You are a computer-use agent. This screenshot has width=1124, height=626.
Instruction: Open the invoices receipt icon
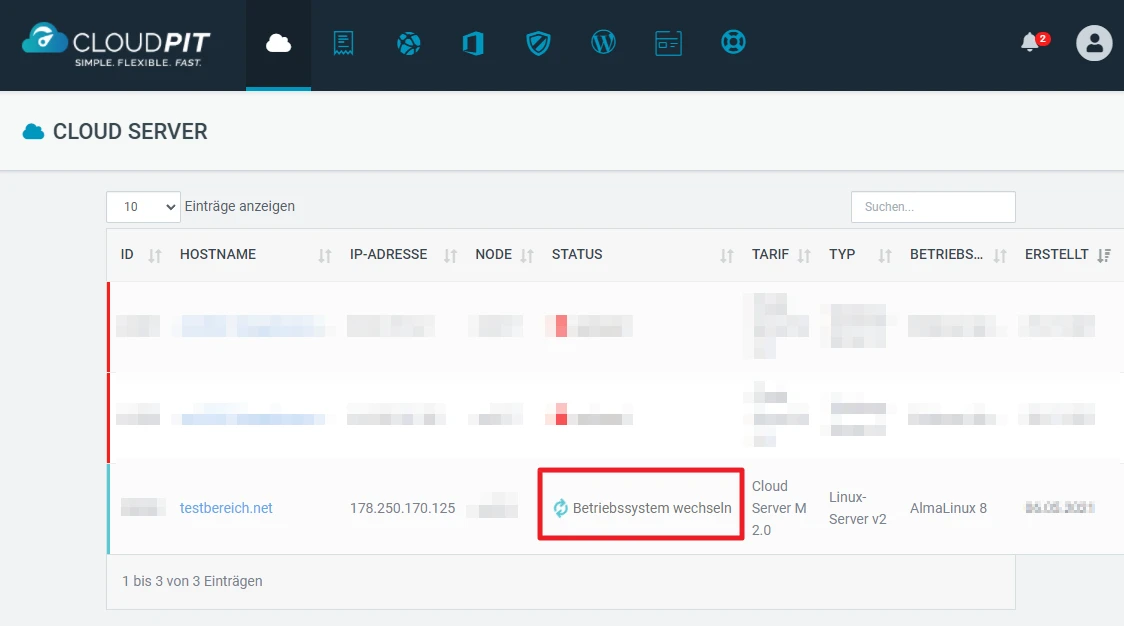(x=343, y=43)
